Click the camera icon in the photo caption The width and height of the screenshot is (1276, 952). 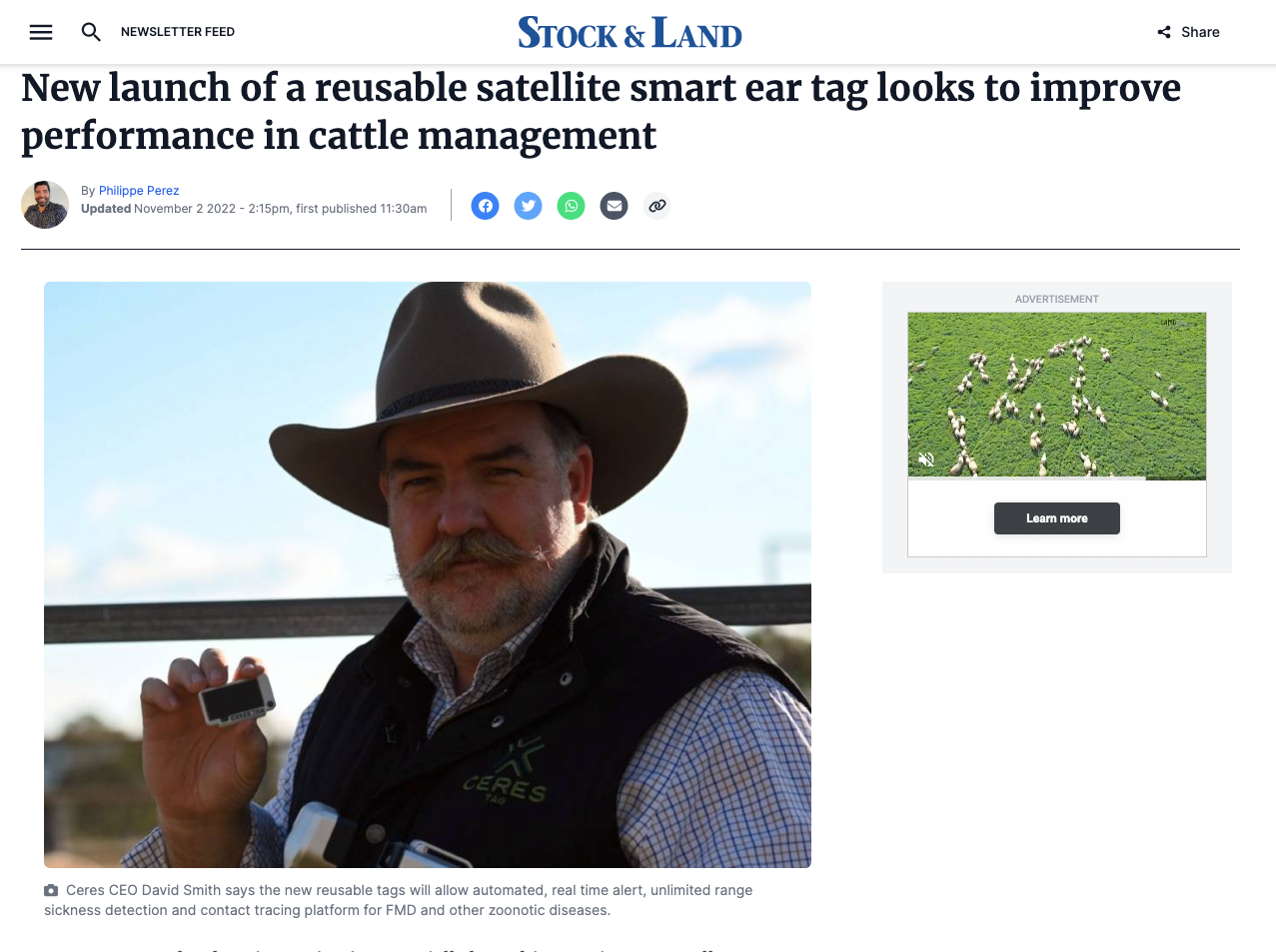[50, 890]
